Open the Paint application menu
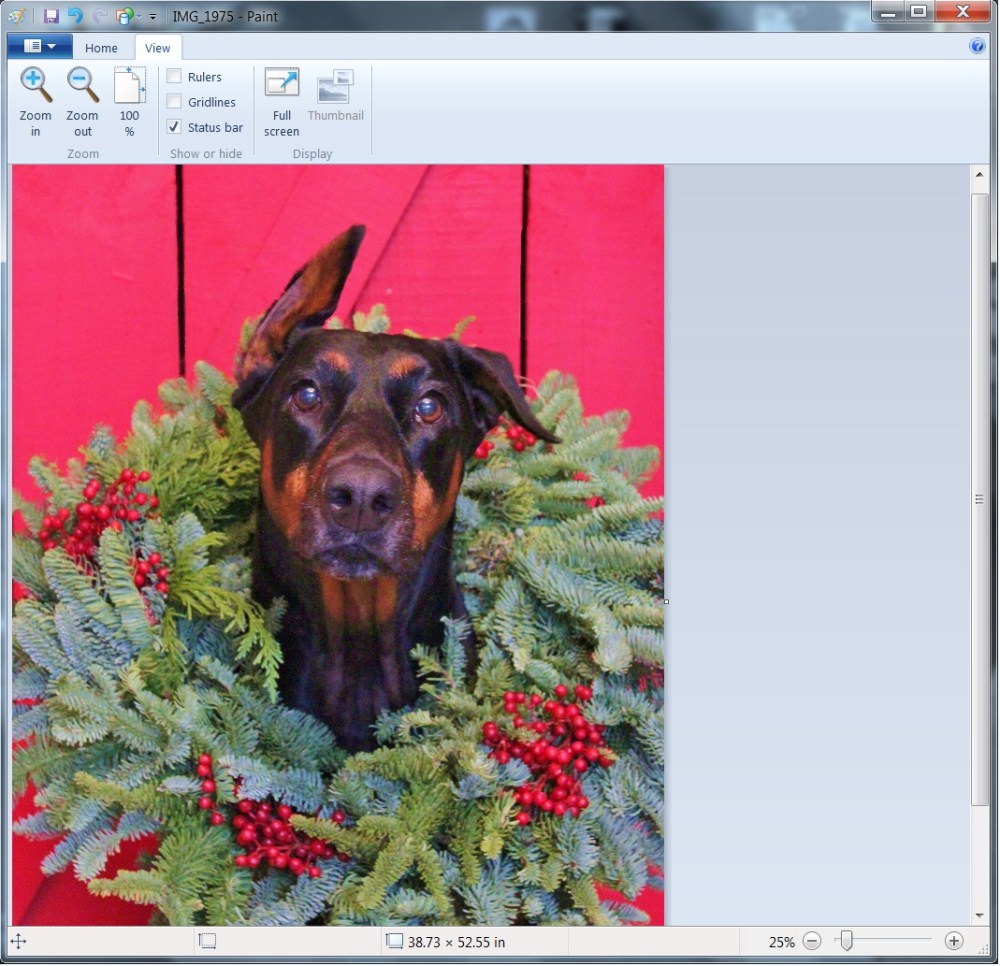 (x=31, y=46)
